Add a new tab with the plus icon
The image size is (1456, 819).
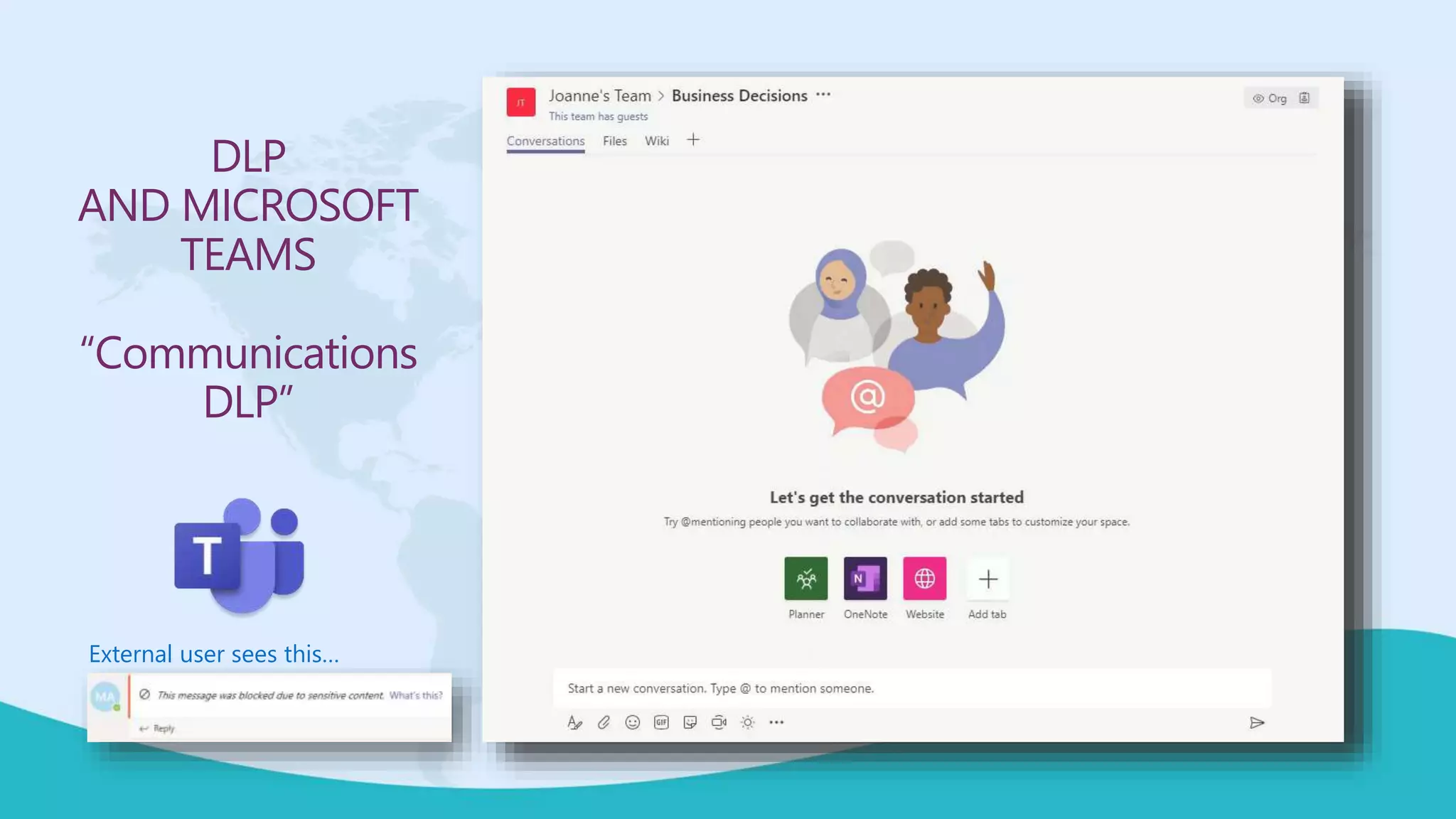pos(693,139)
